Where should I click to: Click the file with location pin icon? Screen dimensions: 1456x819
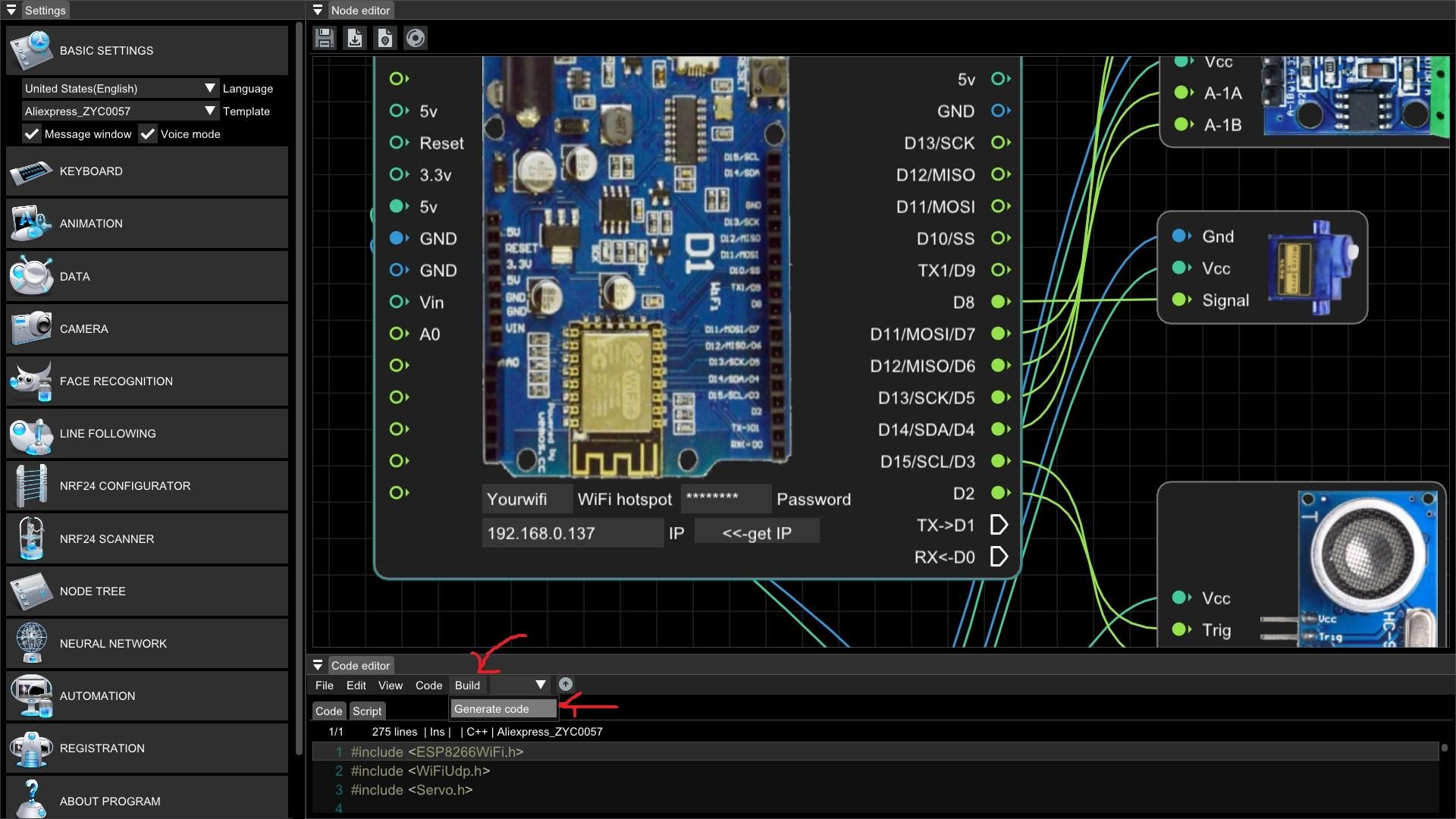pos(385,38)
